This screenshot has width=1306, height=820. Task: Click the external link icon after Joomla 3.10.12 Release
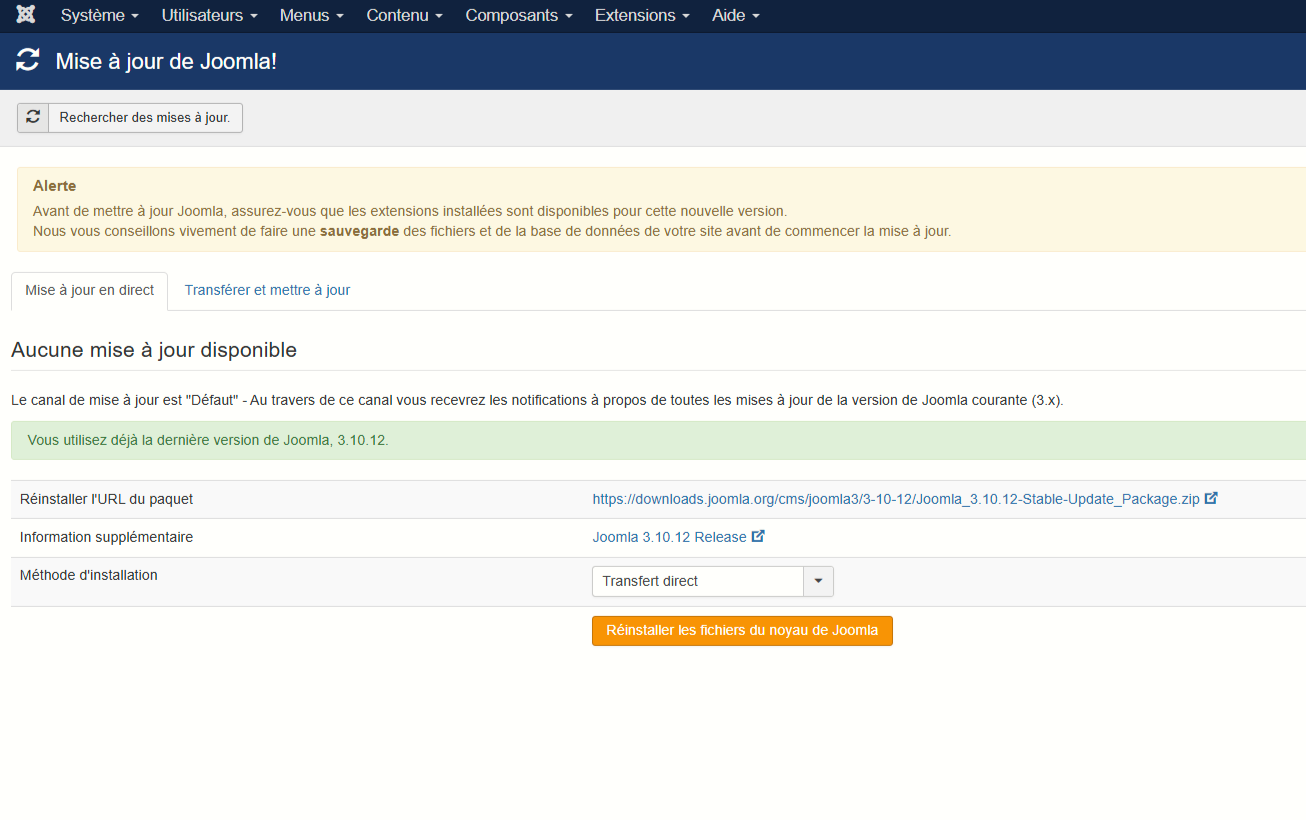[758, 536]
